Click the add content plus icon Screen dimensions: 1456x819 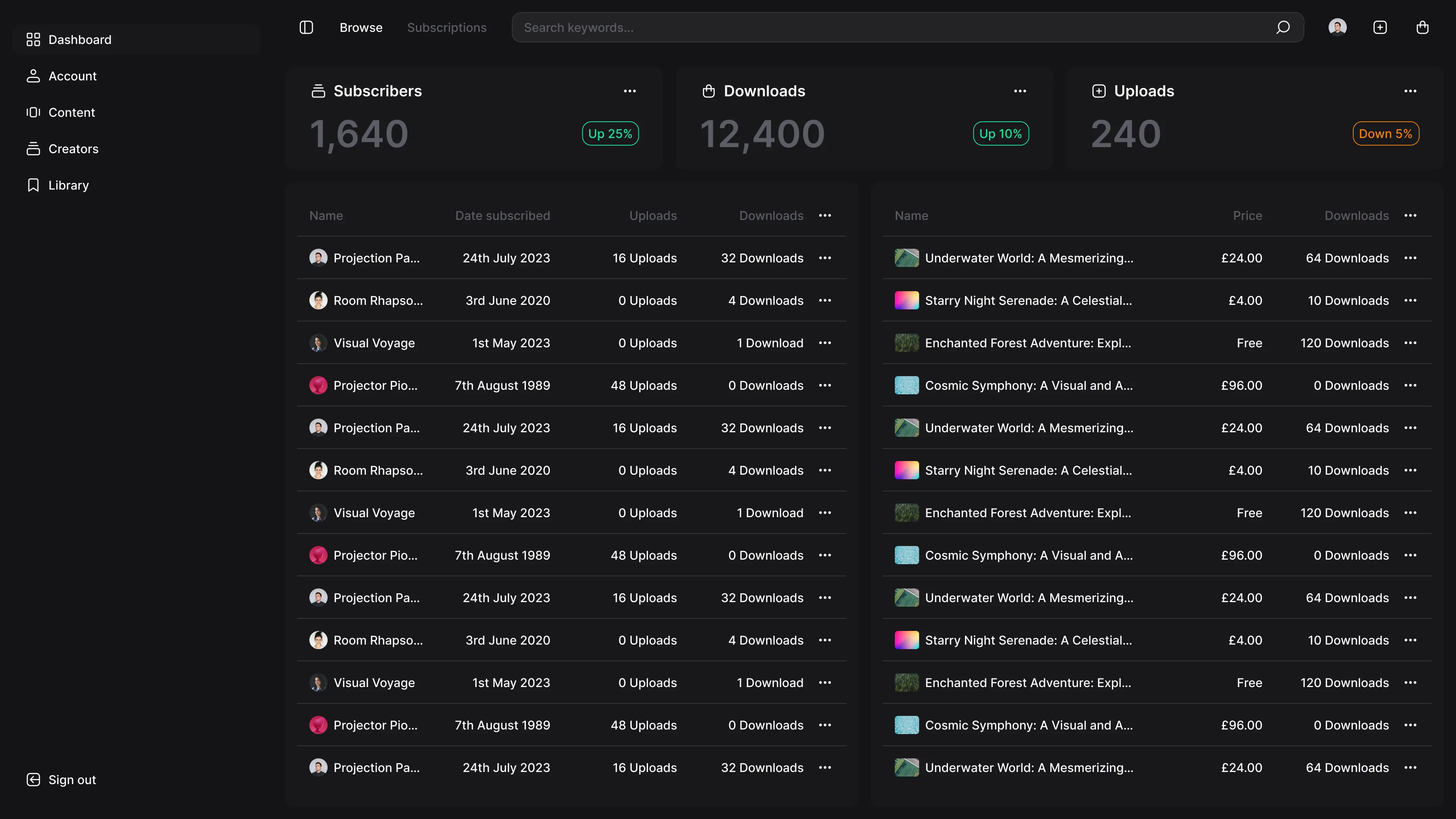[x=1380, y=27]
